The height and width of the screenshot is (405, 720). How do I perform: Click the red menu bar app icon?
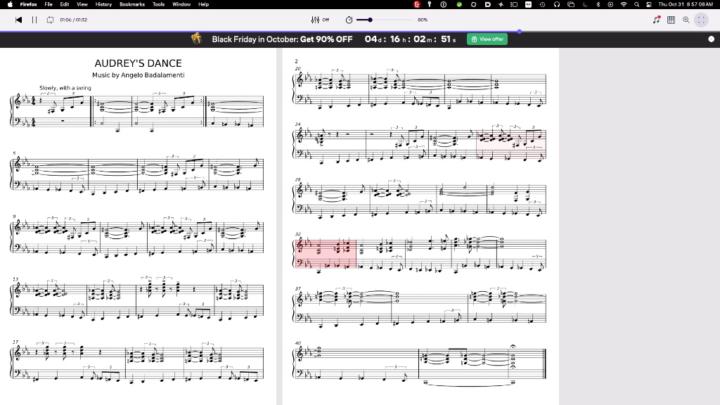417,4
